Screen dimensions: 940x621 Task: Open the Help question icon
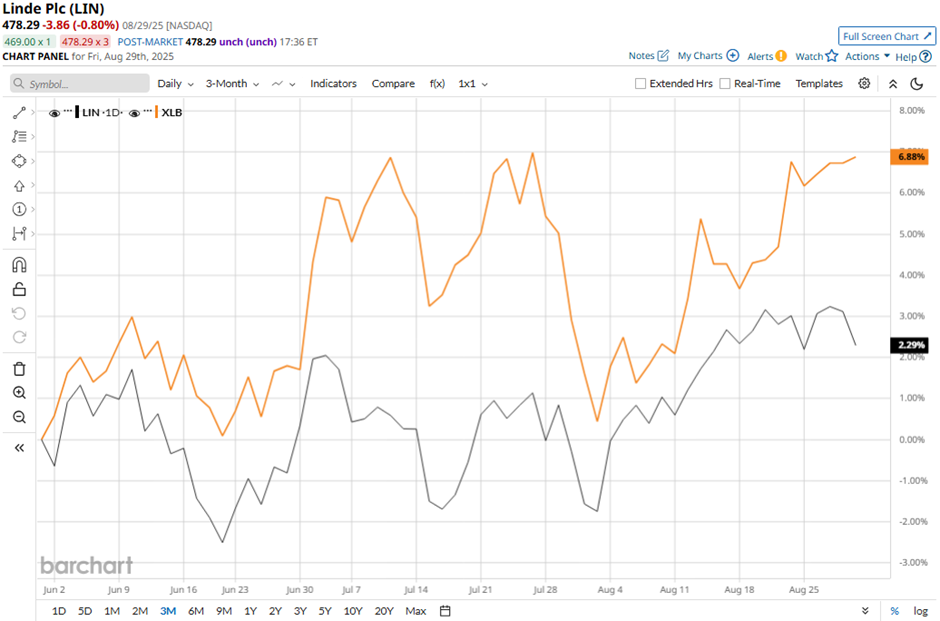coord(926,57)
